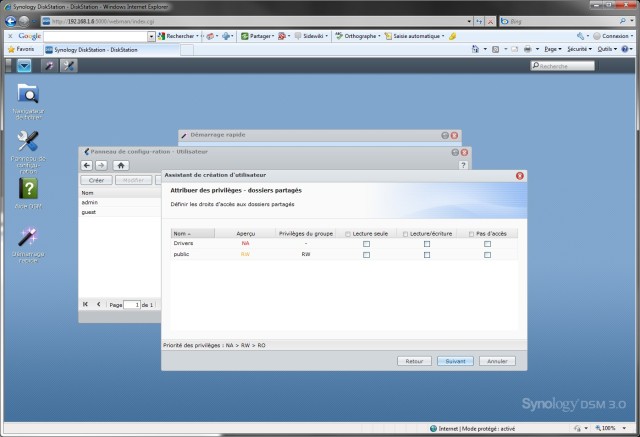Image resolution: width=640 pixels, height=437 pixels.
Task: Select the guest user row
Action: pyautogui.click(x=120, y=212)
